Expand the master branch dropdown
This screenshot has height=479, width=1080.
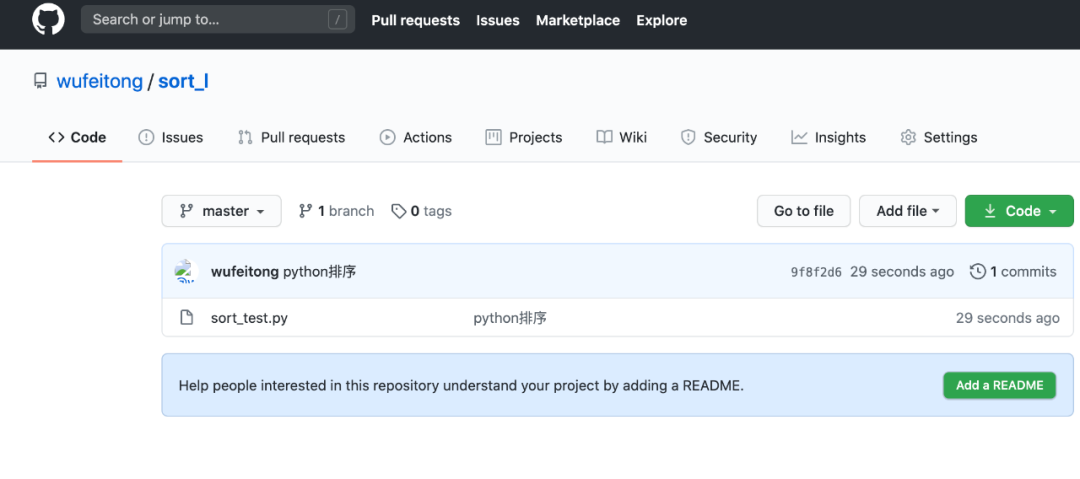[x=221, y=211]
